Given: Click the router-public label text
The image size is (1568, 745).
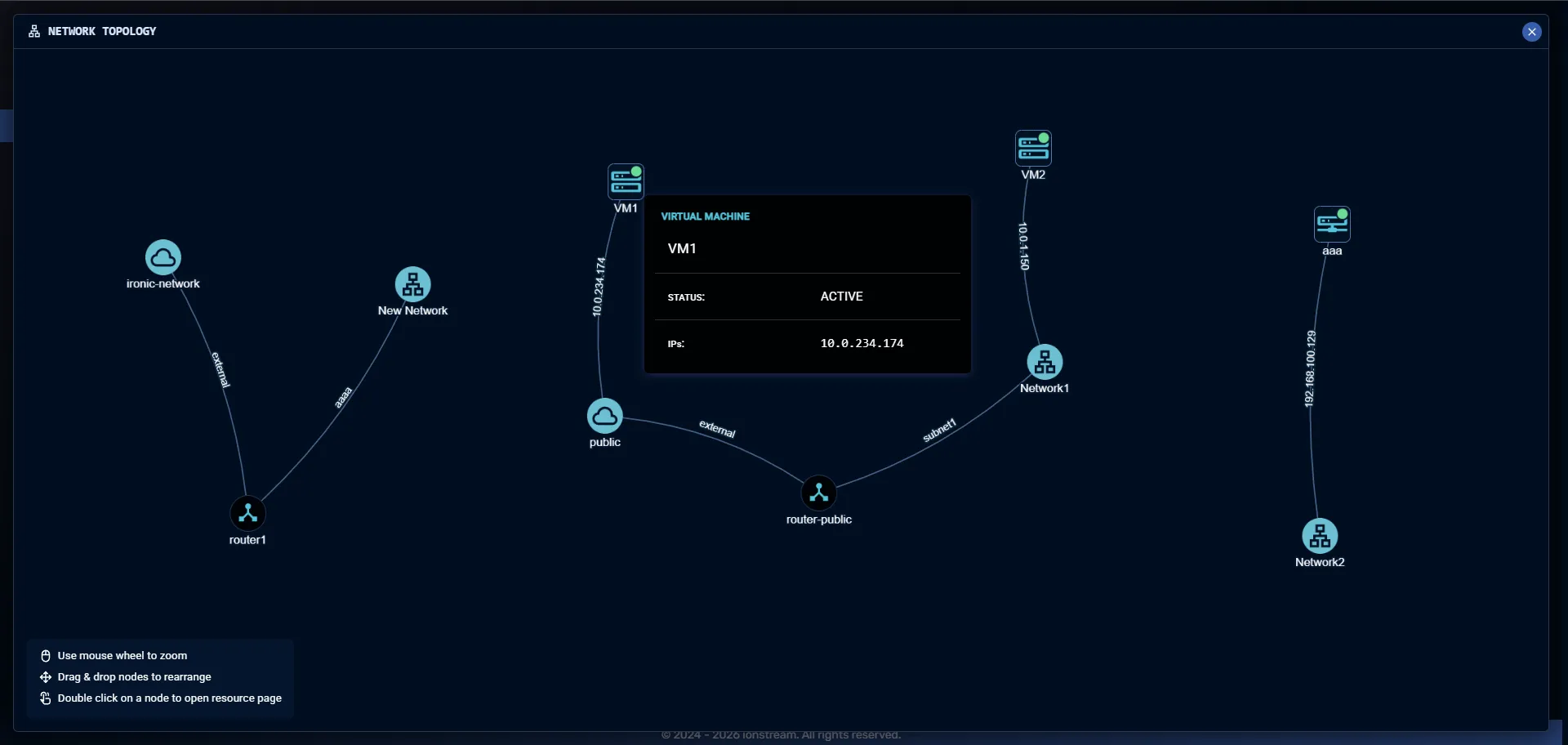Looking at the screenshot, I should [818, 520].
